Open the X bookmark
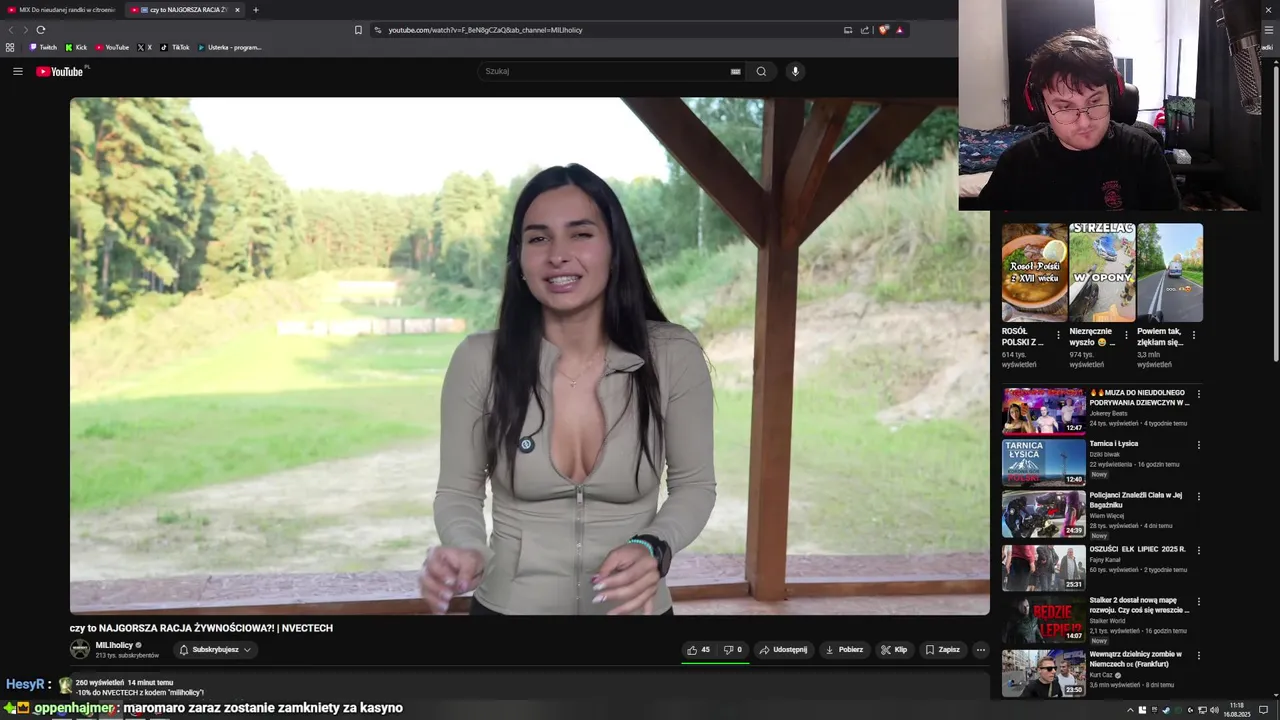Image resolution: width=1280 pixels, height=720 pixels. (x=145, y=47)
